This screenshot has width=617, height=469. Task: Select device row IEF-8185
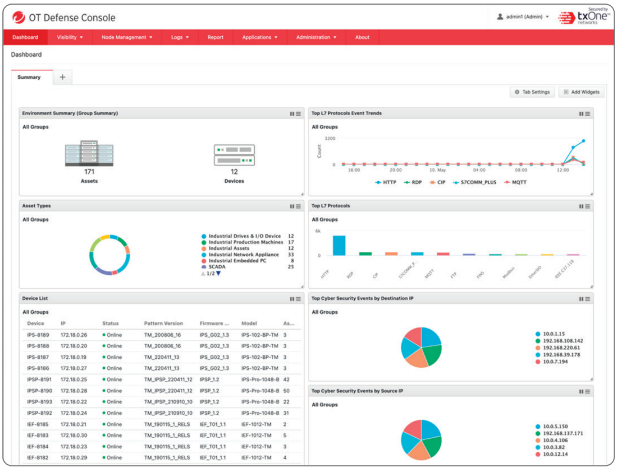pyautogui.click(x=161, y=425)
